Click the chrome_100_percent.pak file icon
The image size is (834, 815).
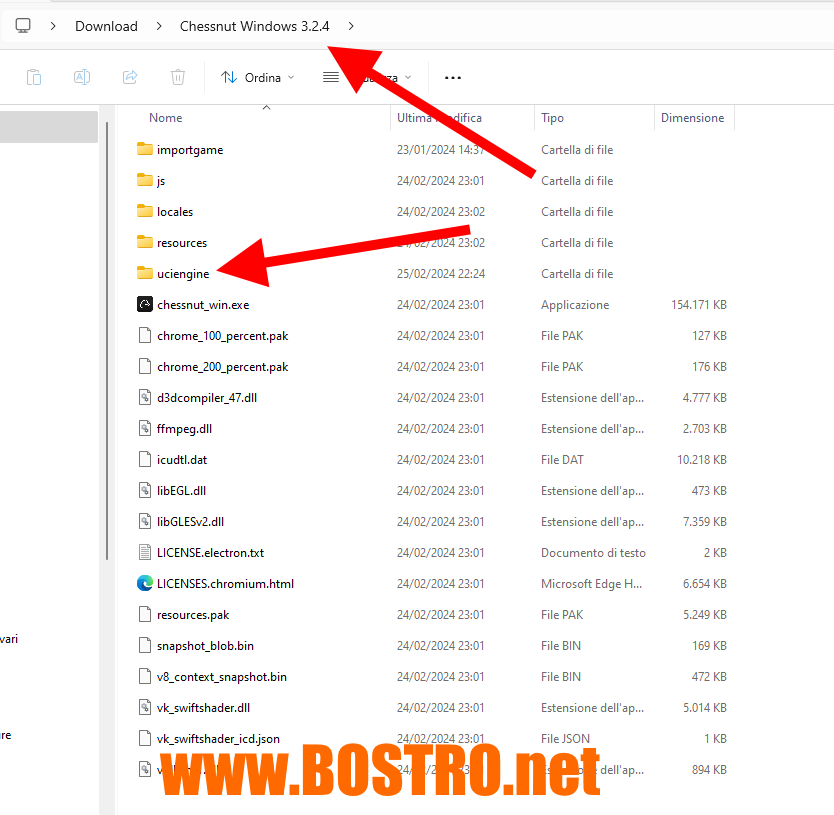click(145, 335)
